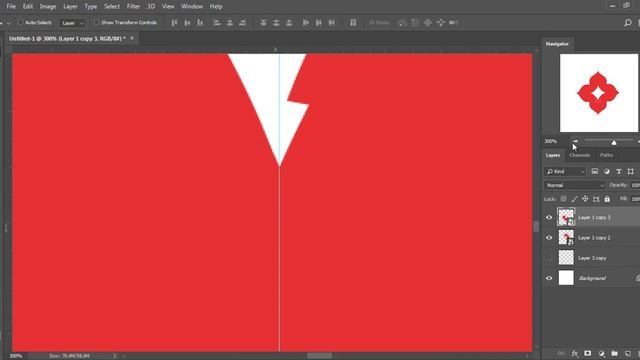Create a new layer icon

(x=628, y=353)
